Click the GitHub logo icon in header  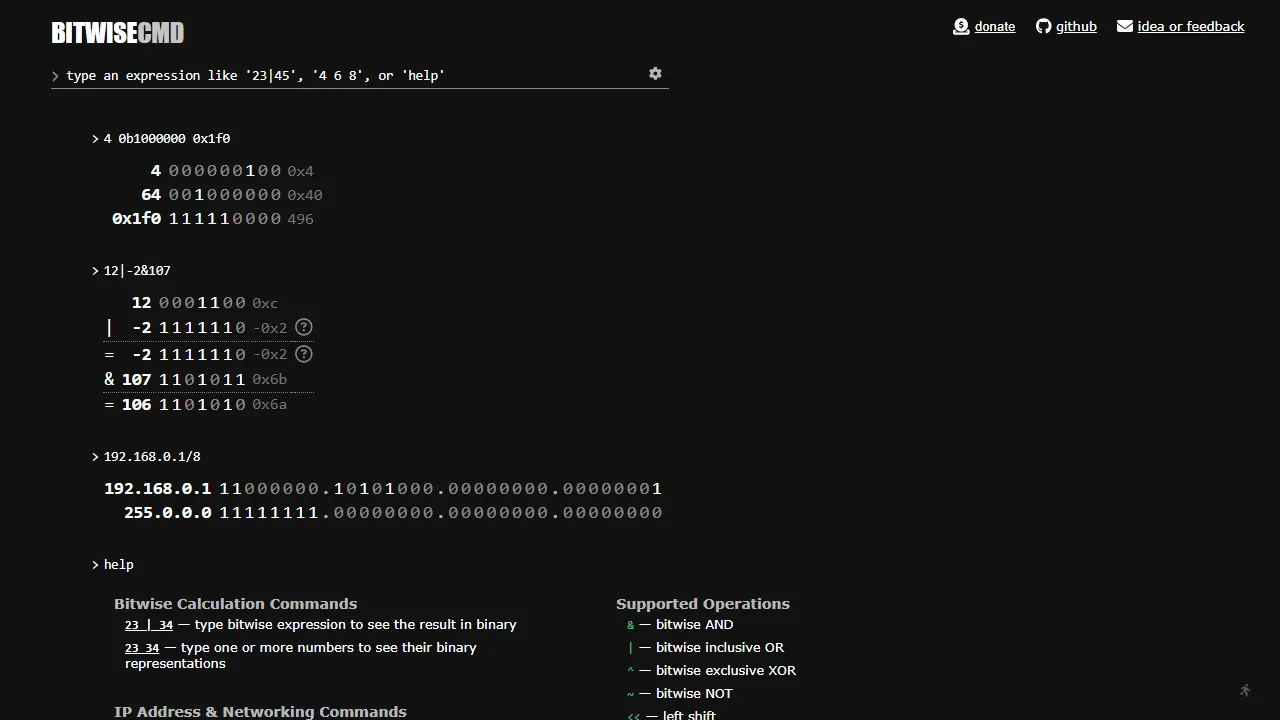1043,26
